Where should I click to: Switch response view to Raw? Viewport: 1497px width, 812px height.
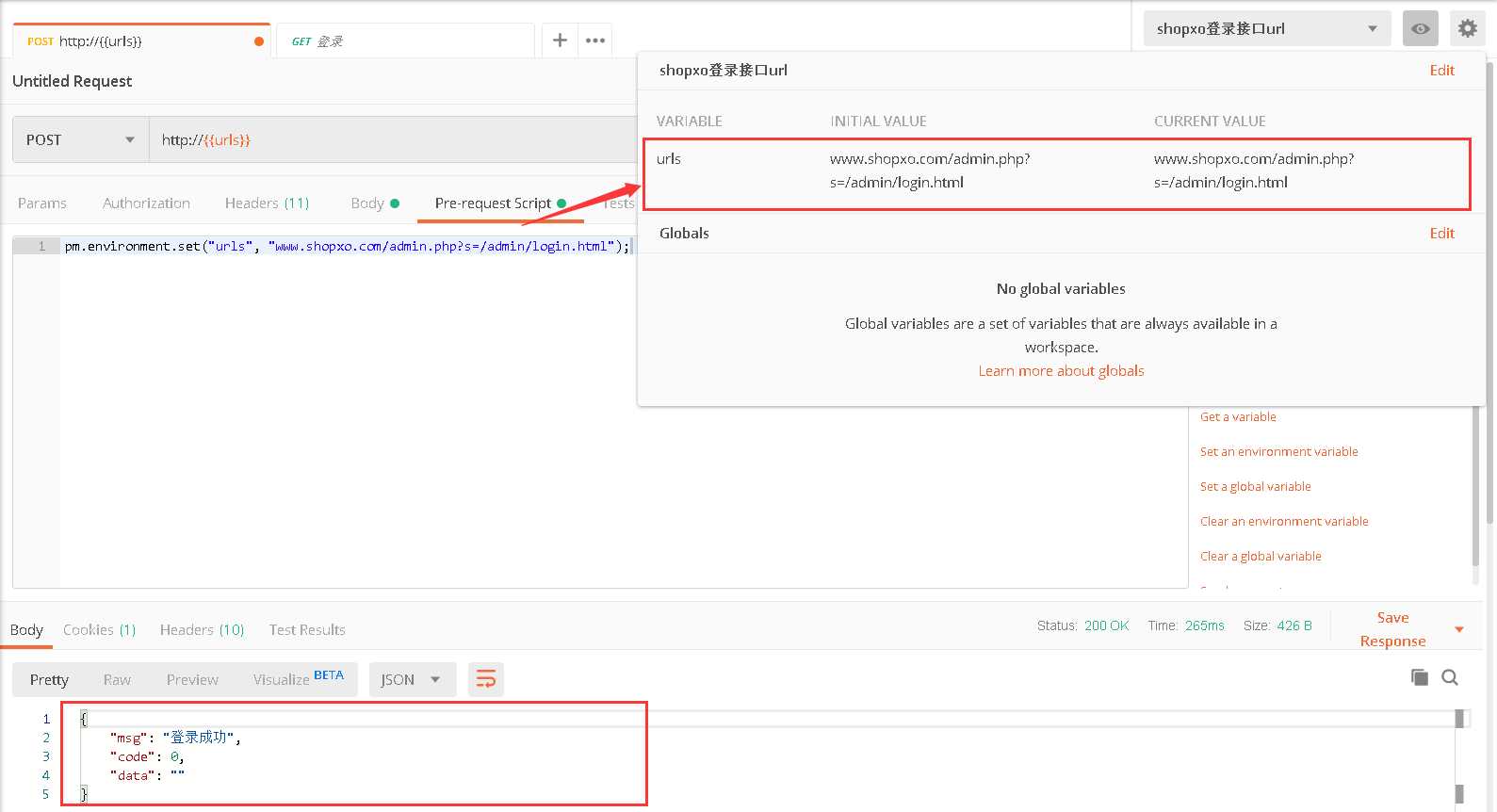click(117, 679)
